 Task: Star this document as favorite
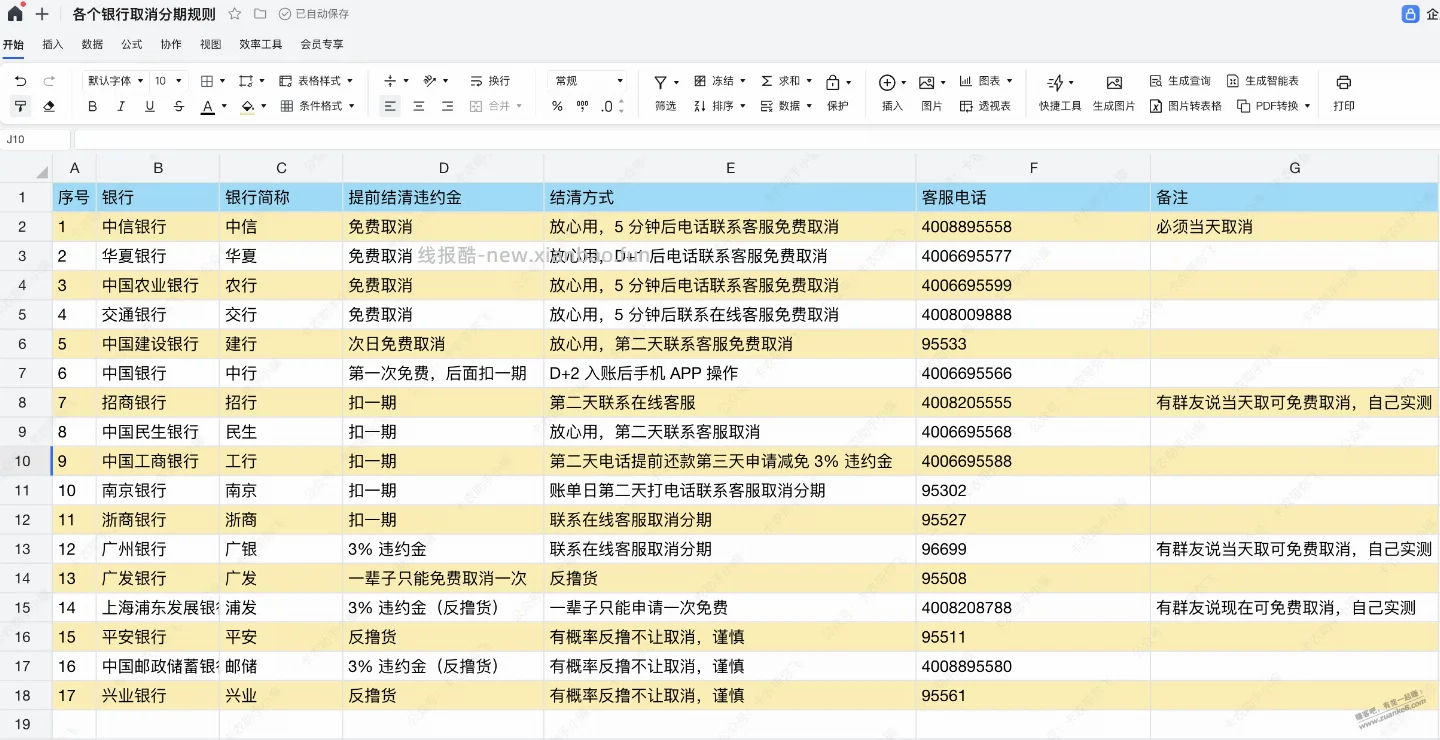click(x=234, y=14)
